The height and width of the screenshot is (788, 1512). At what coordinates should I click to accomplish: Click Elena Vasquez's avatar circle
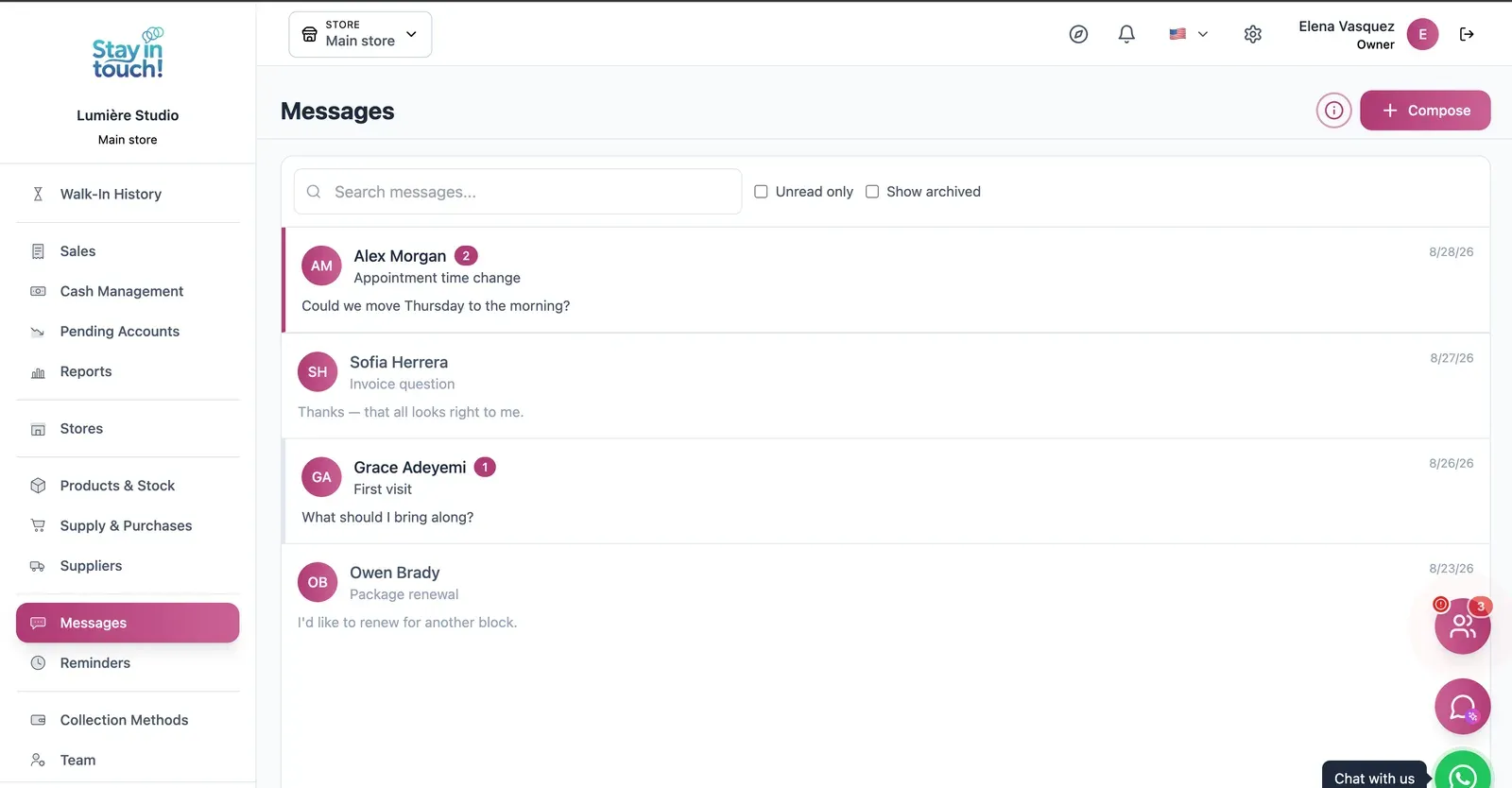coord(1422,34)
